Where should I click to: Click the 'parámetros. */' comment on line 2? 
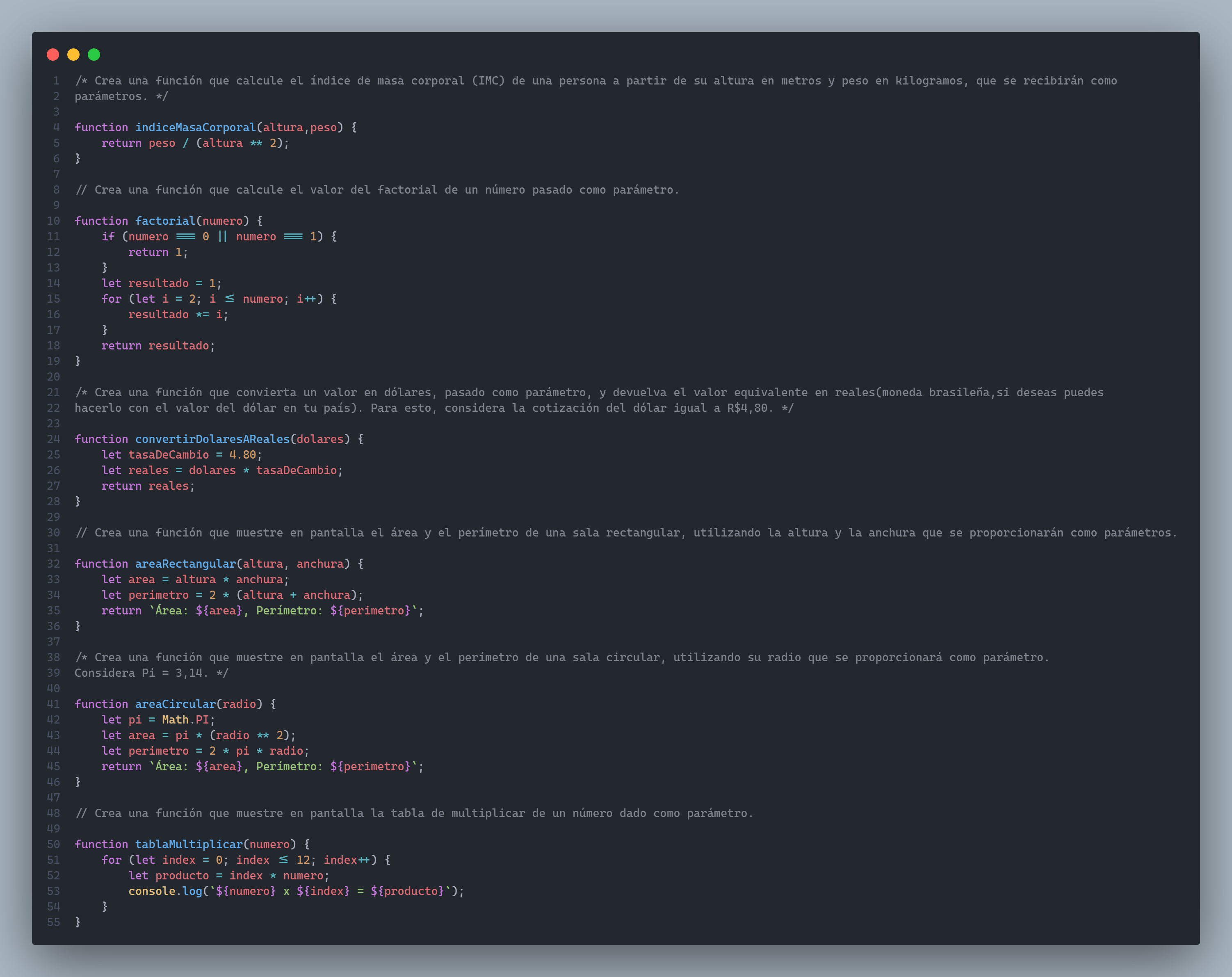(x=121, y=96)
